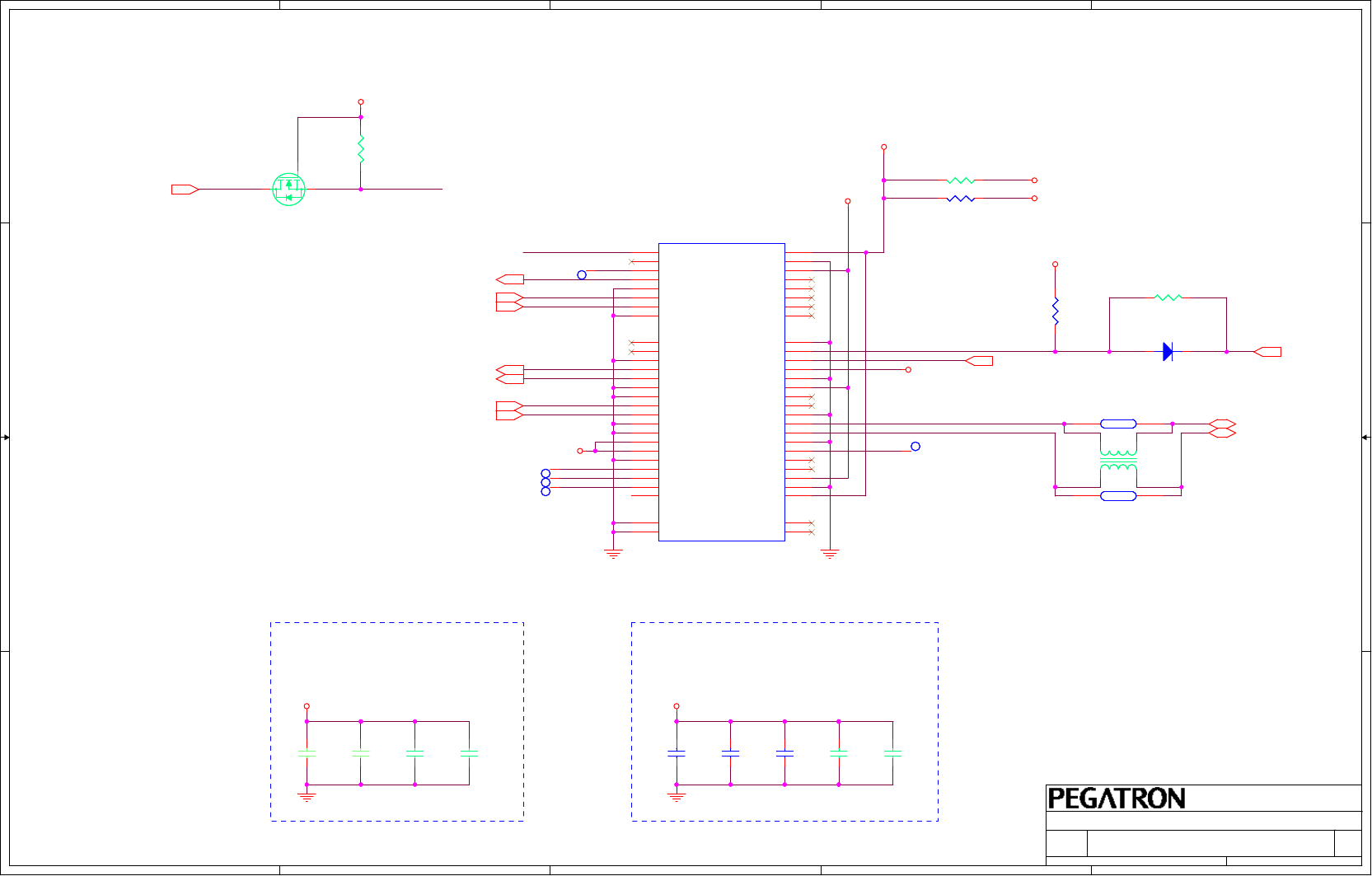Click the large IC rectangle in the center
Image resolution: width=1372 pixels, height=876 pixels.
pyautogui.click(x=722, y=392)
